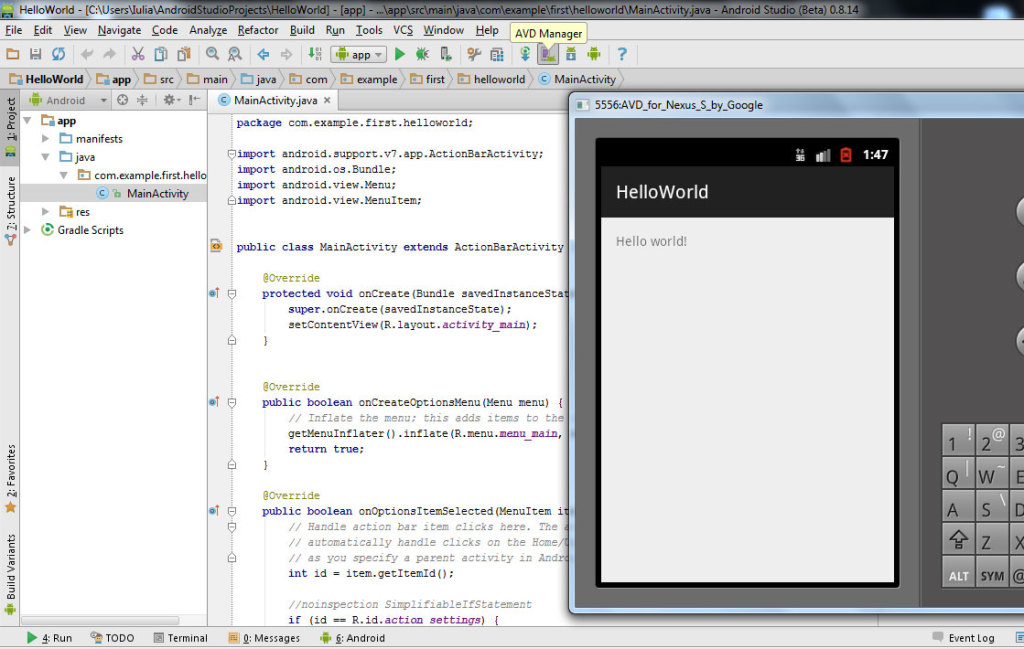Image resolution: width=1024 pixels, height=649 pixels.
Task: Click the Open folder toolbar icon
Action: [x=12, y=55]
